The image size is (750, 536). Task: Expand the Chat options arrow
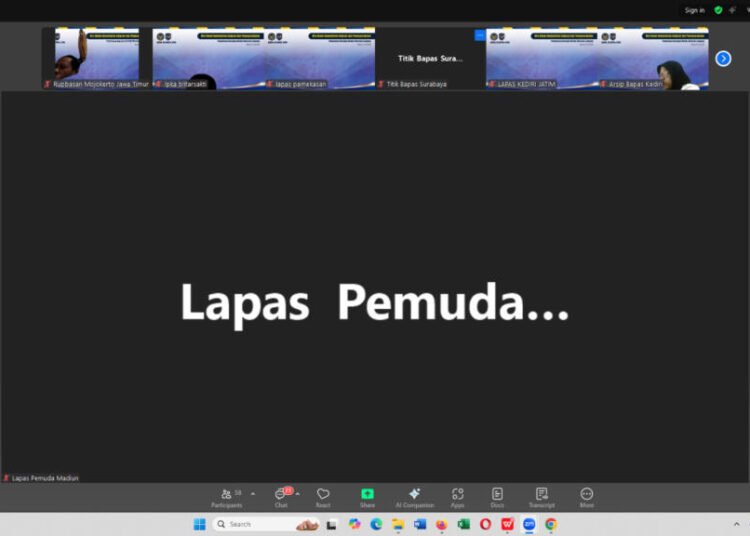pyautogui.click(x=297, y=493)
